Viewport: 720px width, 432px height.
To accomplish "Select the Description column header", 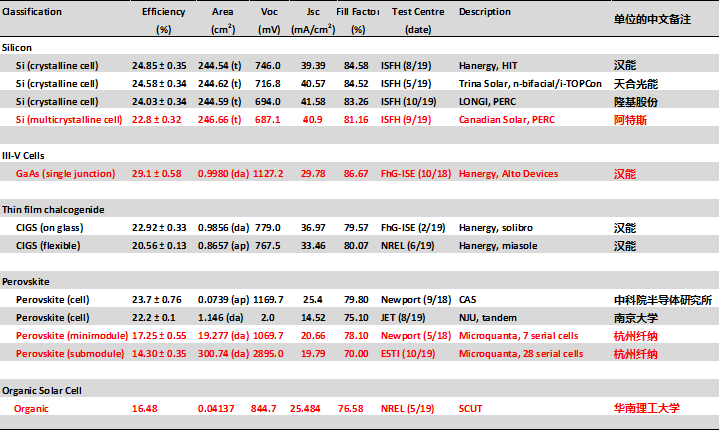I will click(x=485, y=12).
